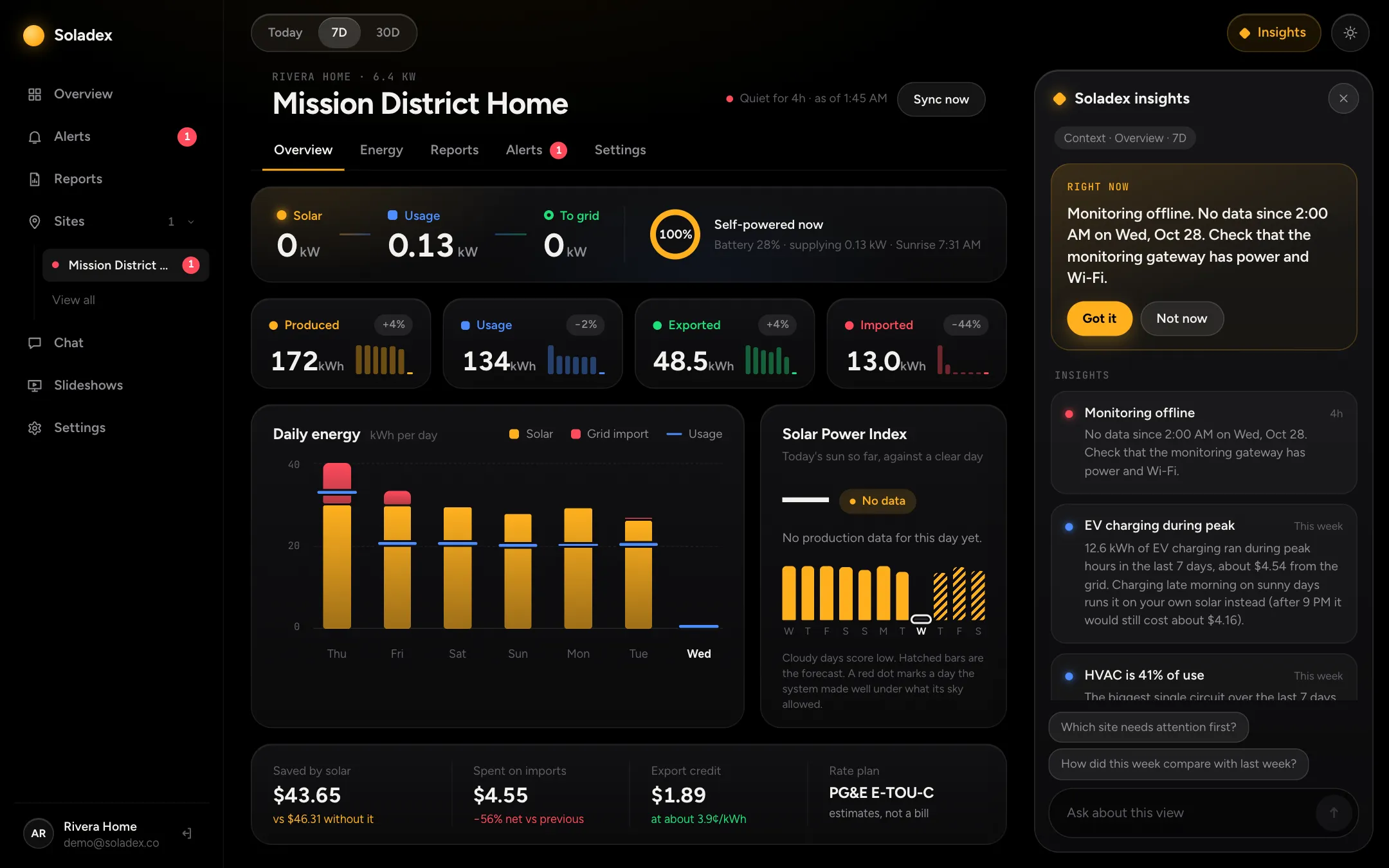Click the Soladex sun logo icon
The height and width of the screenshot is (868, 1389).
coord(33,35)
